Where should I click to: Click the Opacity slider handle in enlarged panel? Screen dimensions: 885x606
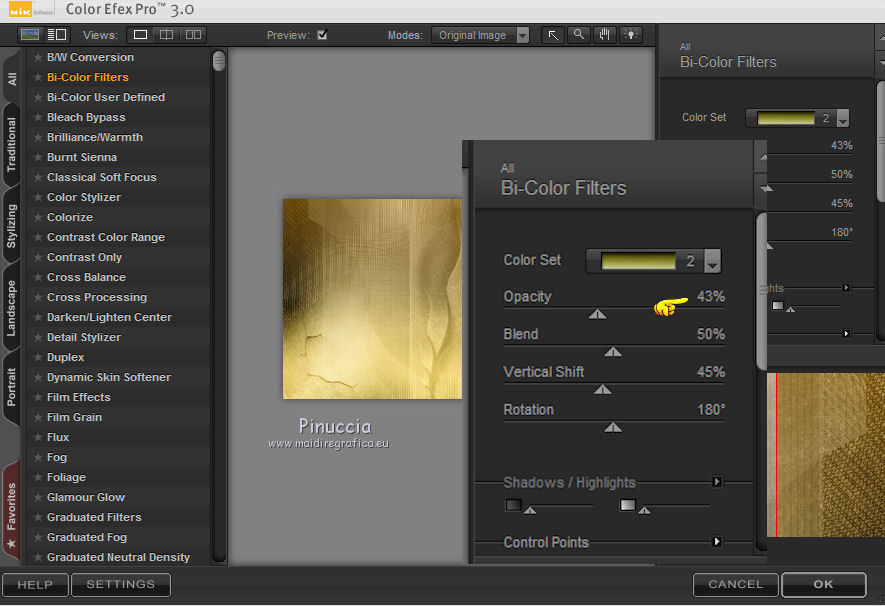click(598, 314)
